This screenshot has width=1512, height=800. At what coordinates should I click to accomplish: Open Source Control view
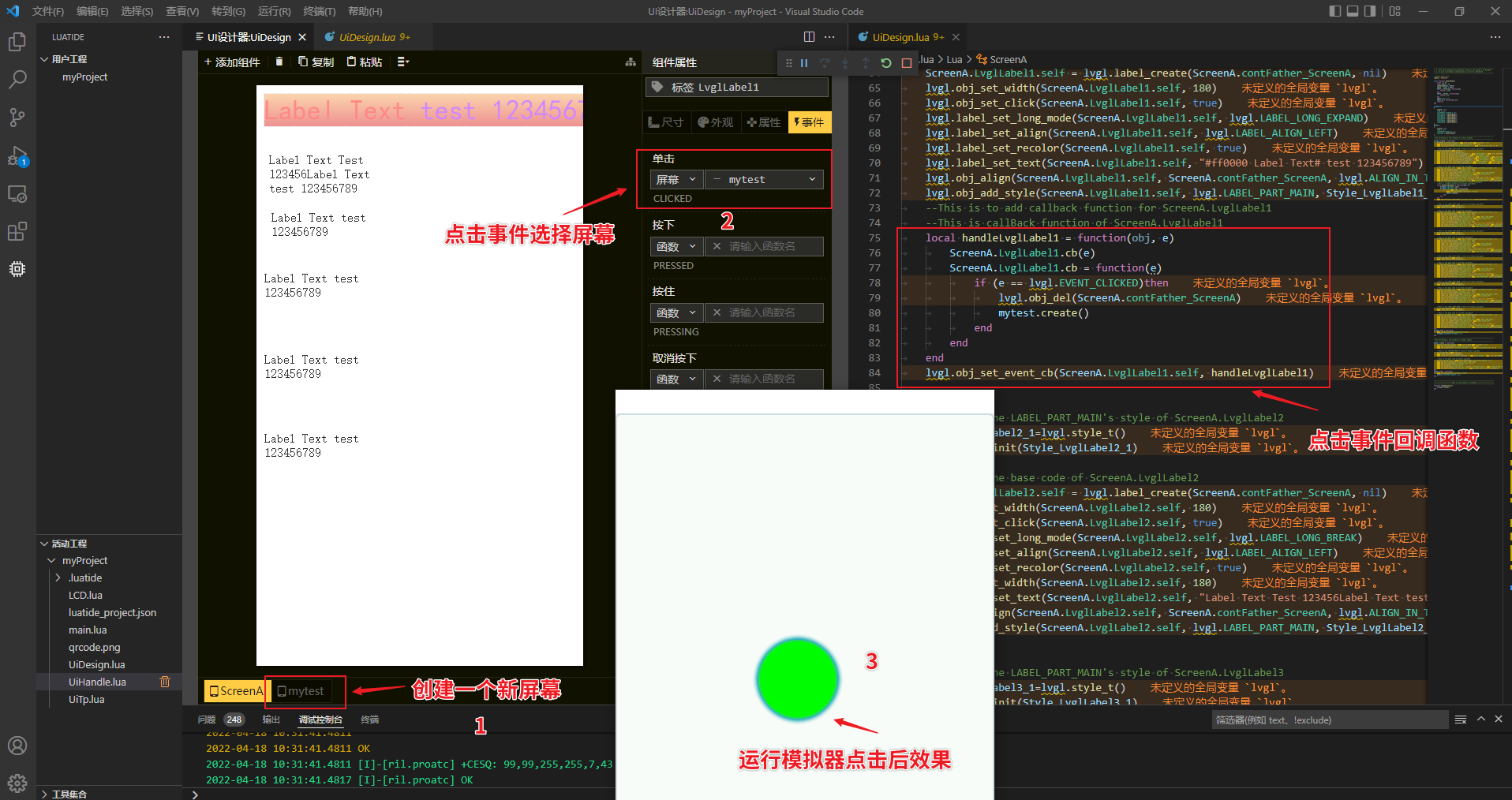17,118
